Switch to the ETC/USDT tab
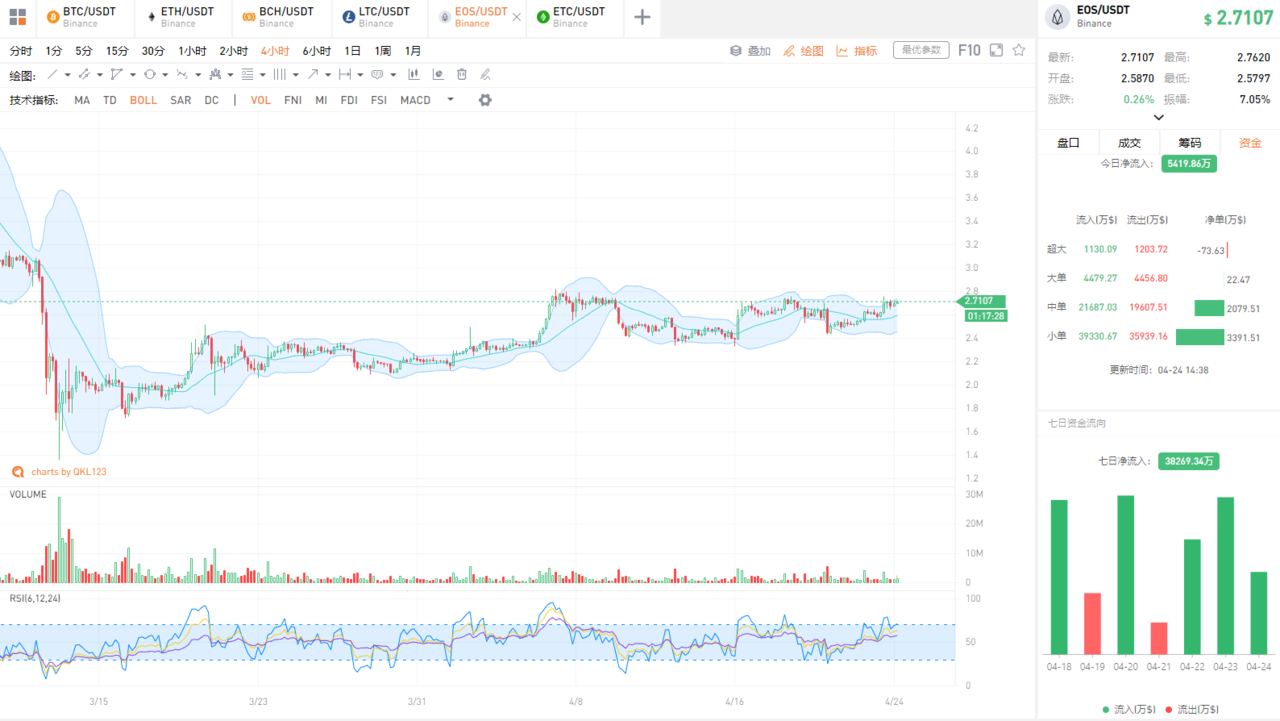Screen dimensions: 1280x721 (x=575, y=17)
